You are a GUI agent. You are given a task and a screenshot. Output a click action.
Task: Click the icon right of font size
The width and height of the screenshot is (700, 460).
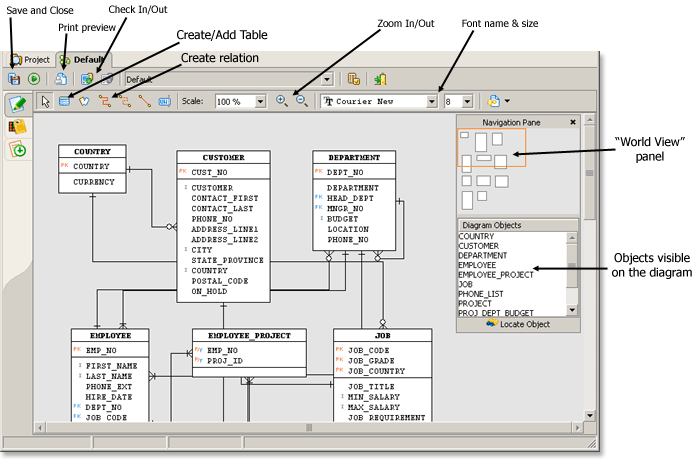493,101
